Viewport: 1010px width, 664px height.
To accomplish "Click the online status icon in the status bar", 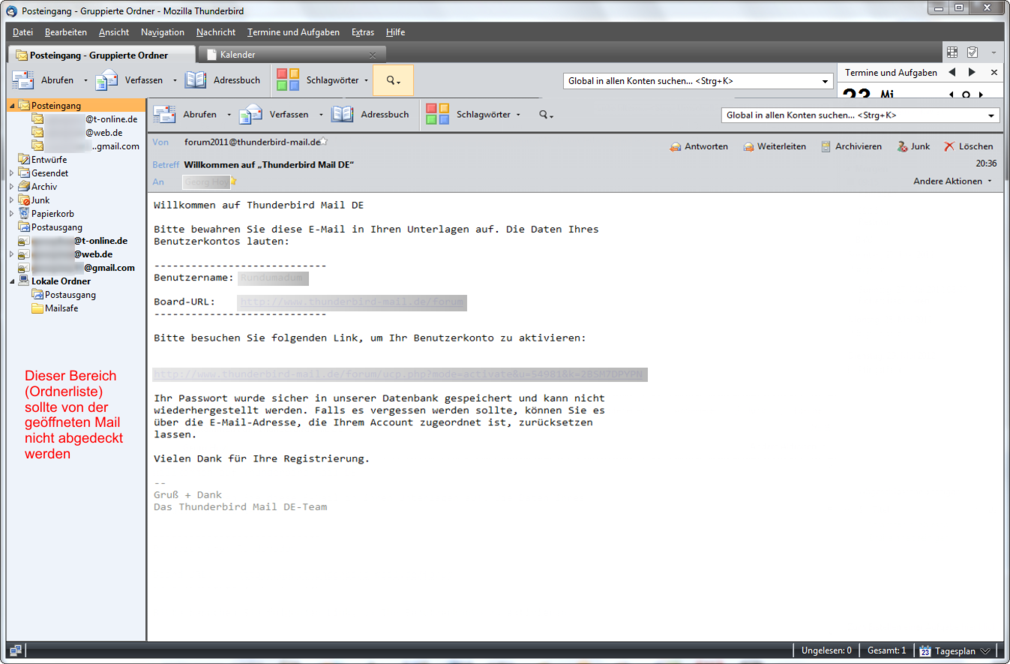I will click(x=15, y=650).
